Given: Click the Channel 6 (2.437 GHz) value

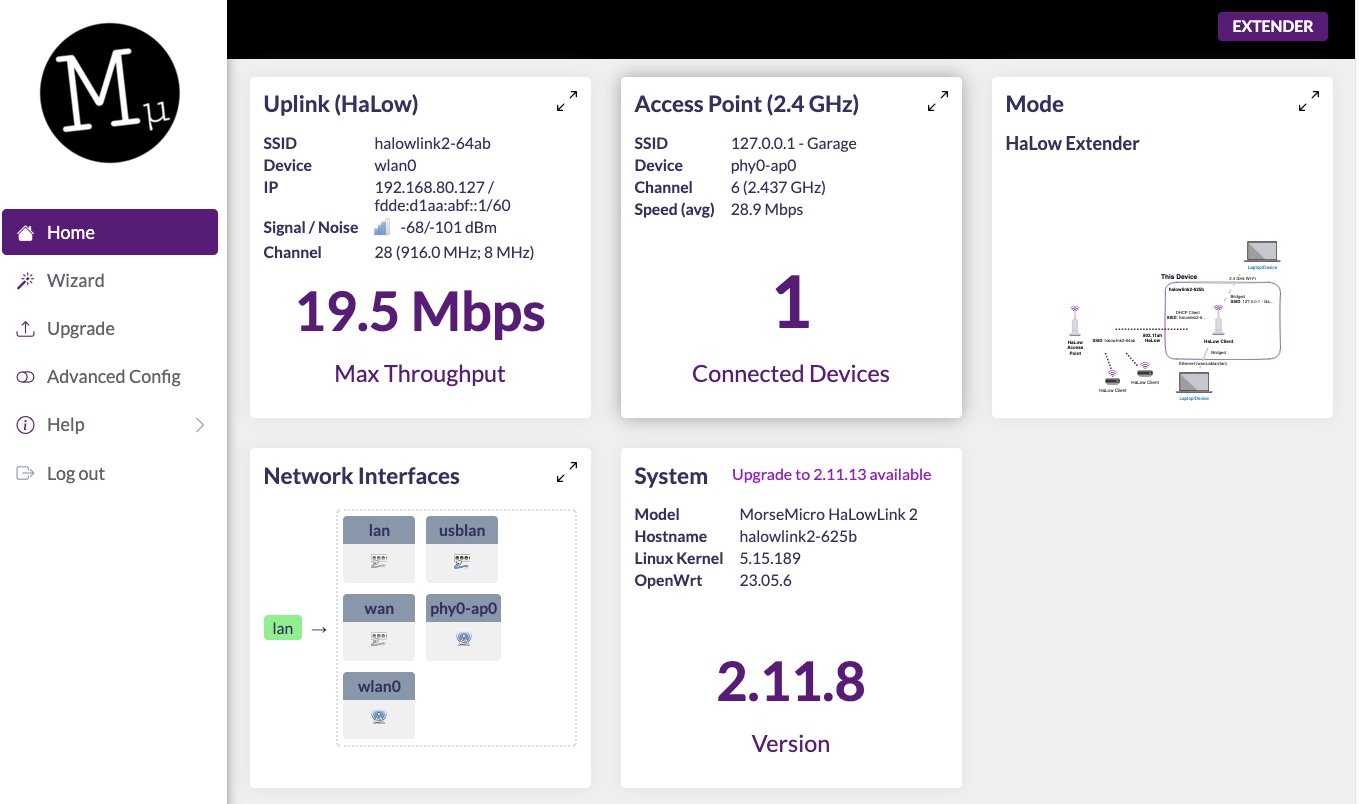Looking at the screenshot, I should pyautogui.click(x=778, y=187).
